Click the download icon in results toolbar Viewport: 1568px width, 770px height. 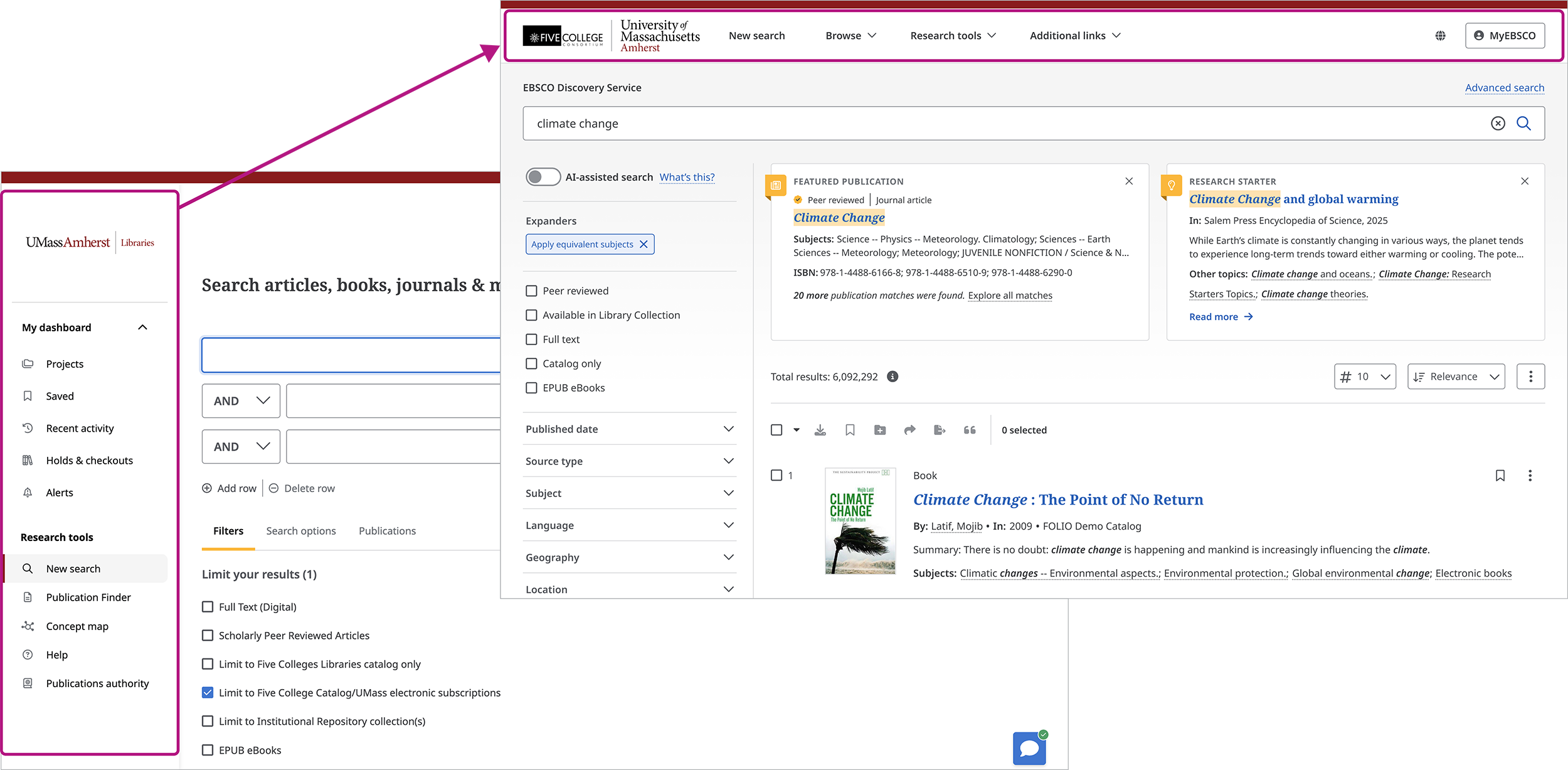point(820,430)
